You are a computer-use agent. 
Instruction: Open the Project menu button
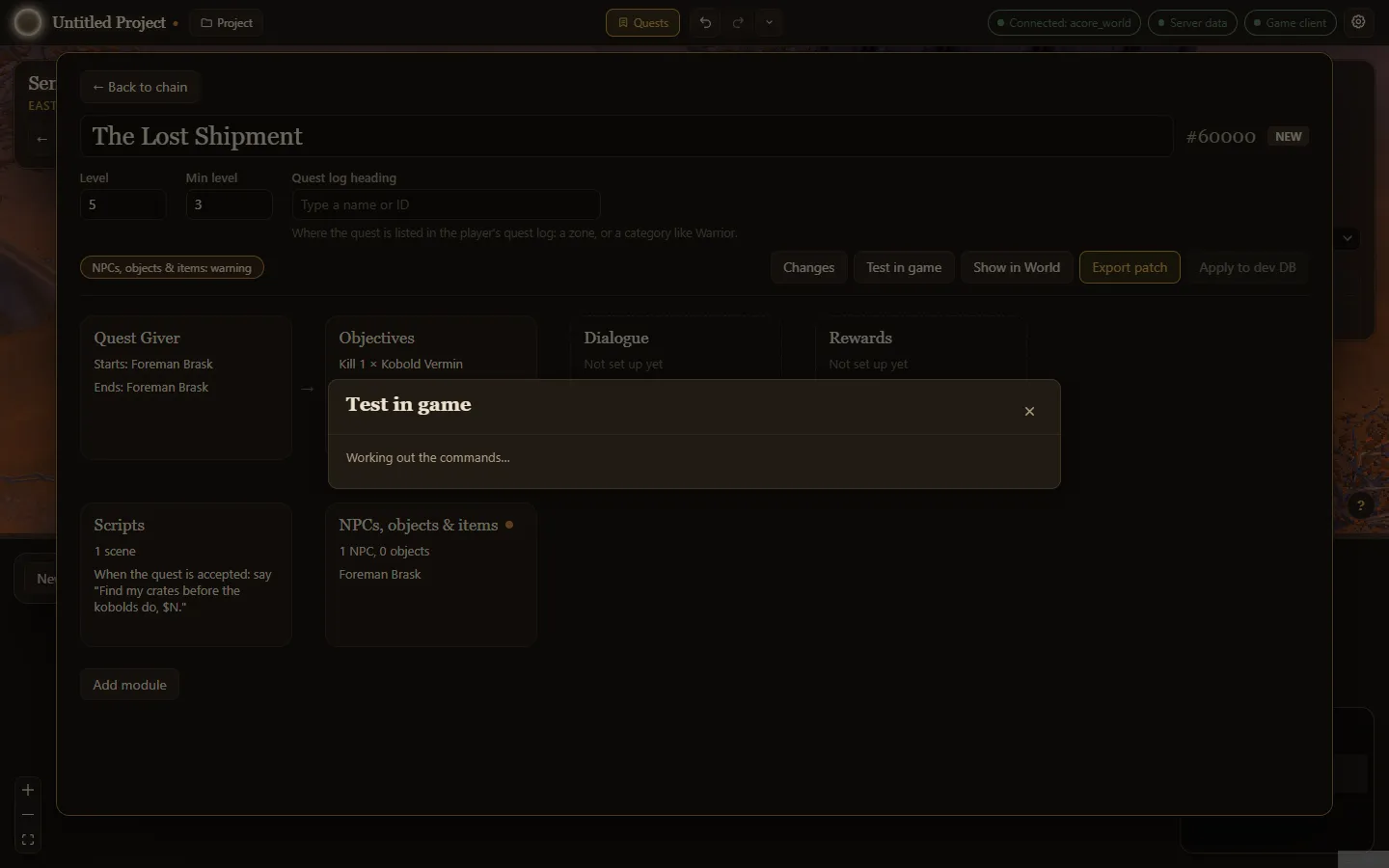227,22
